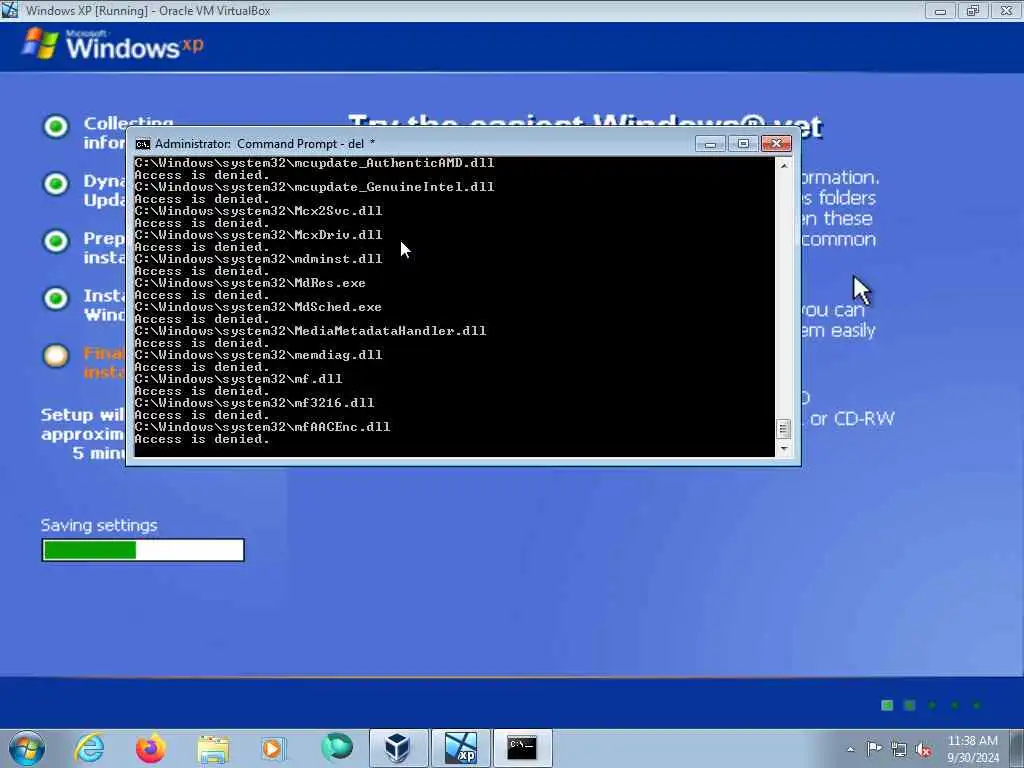This screenshot has width=1024, height=768.
Task: Click the mdminst.dll line
Action: click(x=258, y=259)
